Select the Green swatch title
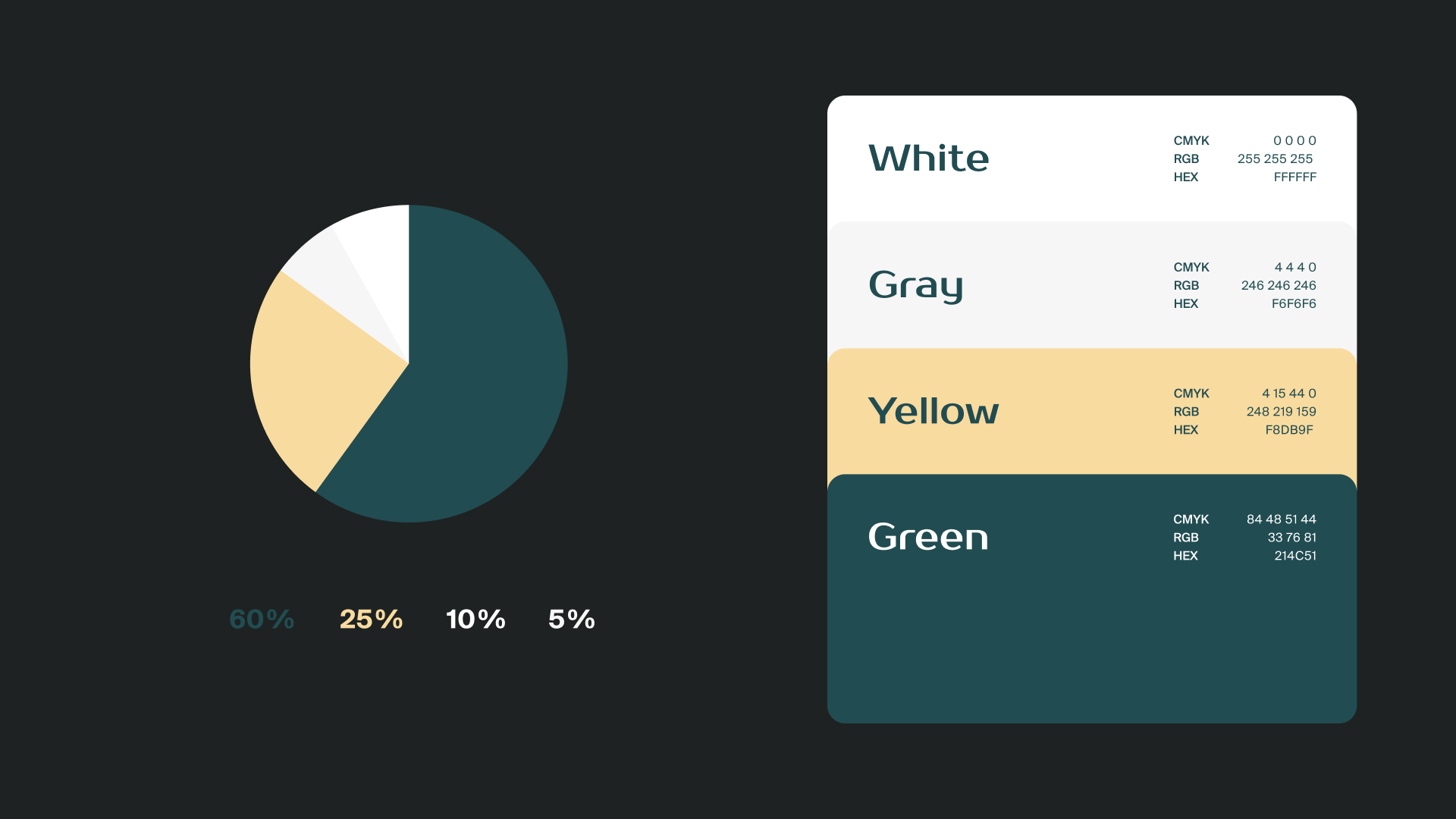Screen dimensions: 1456x819 pos(928,537)
